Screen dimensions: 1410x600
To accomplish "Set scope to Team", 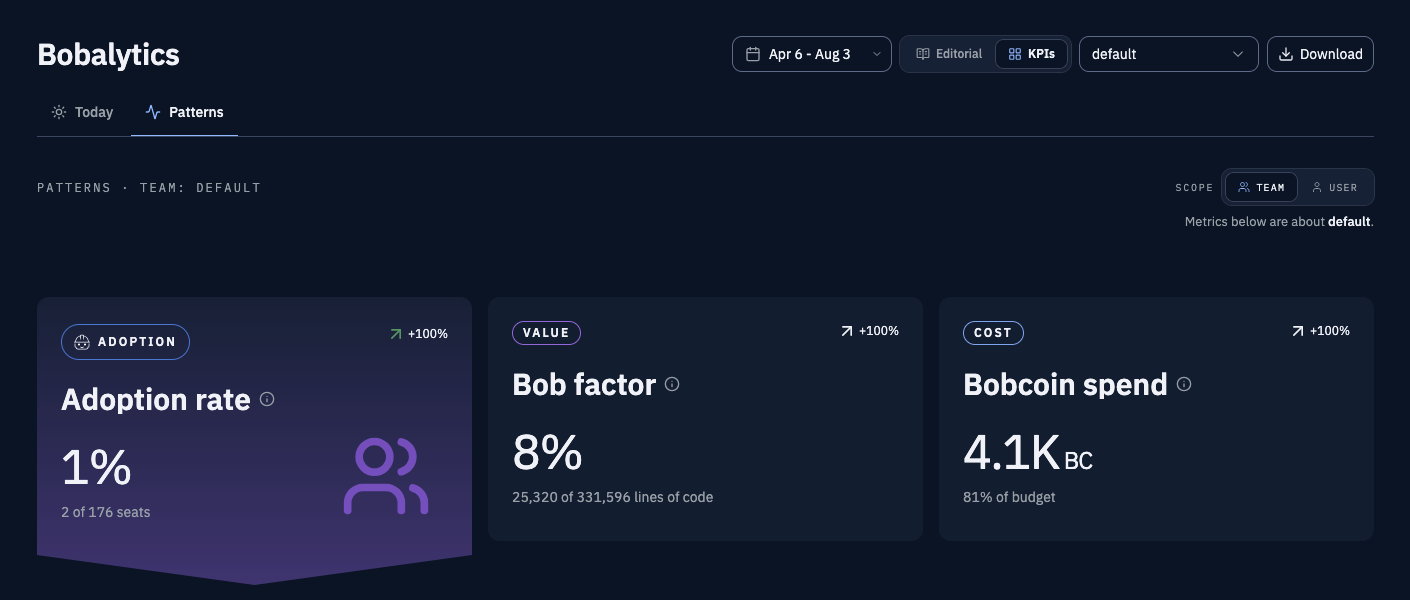I will pyautogui.click(x=1261, y=187).
